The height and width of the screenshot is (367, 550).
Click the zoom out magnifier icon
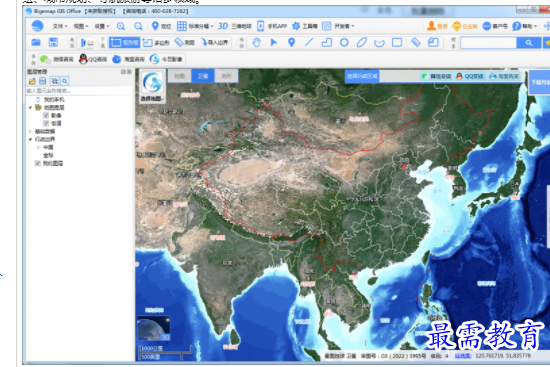coord(138,26)
